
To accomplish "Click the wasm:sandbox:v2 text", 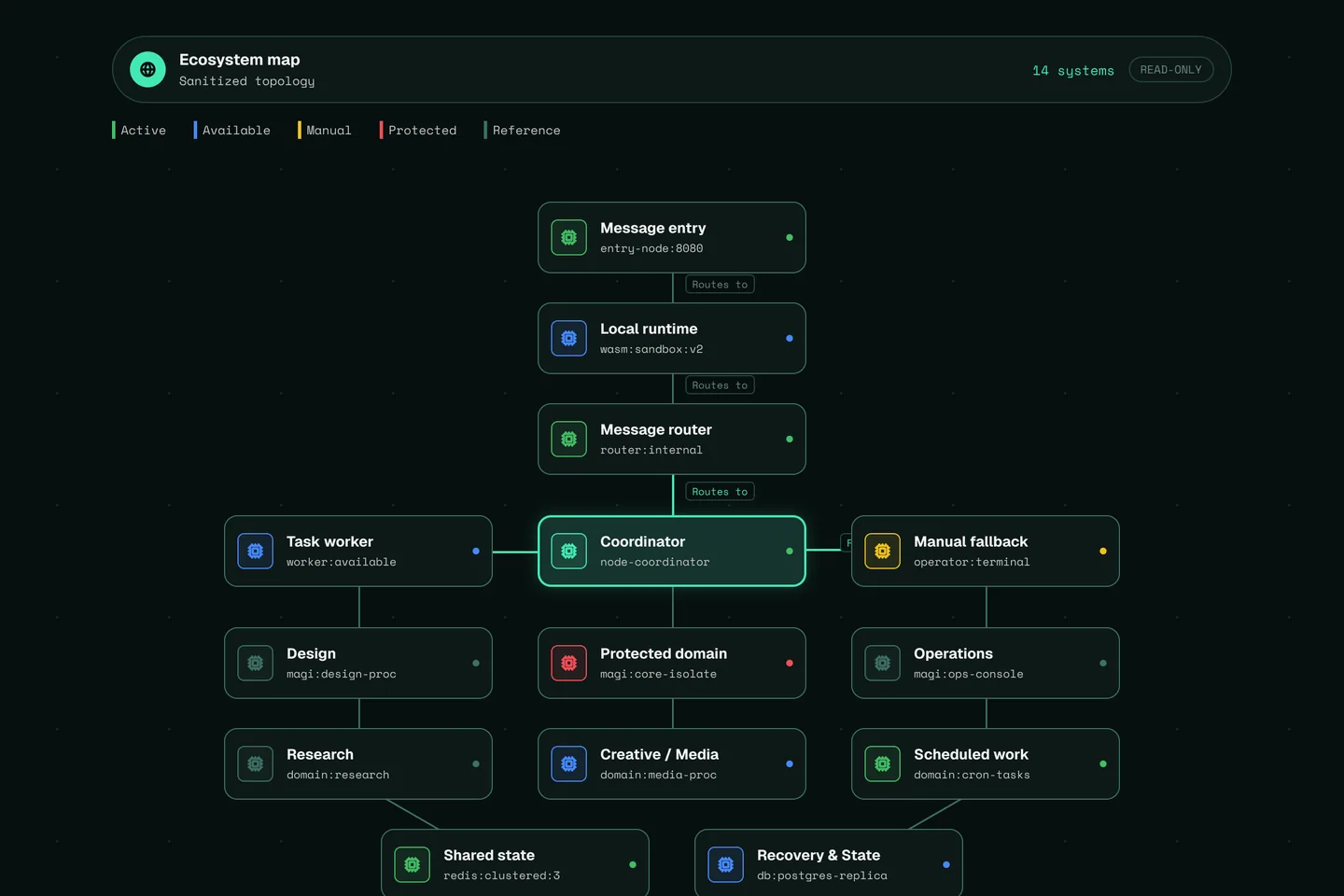I will click(651, 349).
